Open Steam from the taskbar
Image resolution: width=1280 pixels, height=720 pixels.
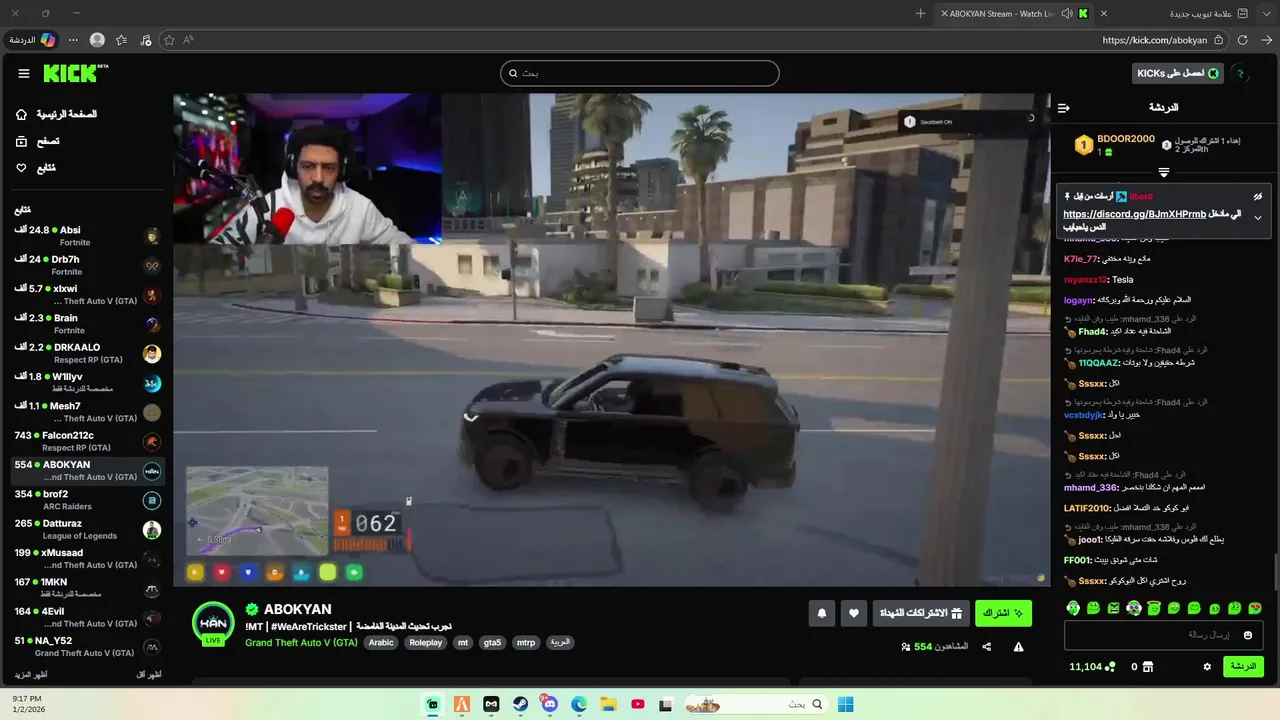(521, 704)
